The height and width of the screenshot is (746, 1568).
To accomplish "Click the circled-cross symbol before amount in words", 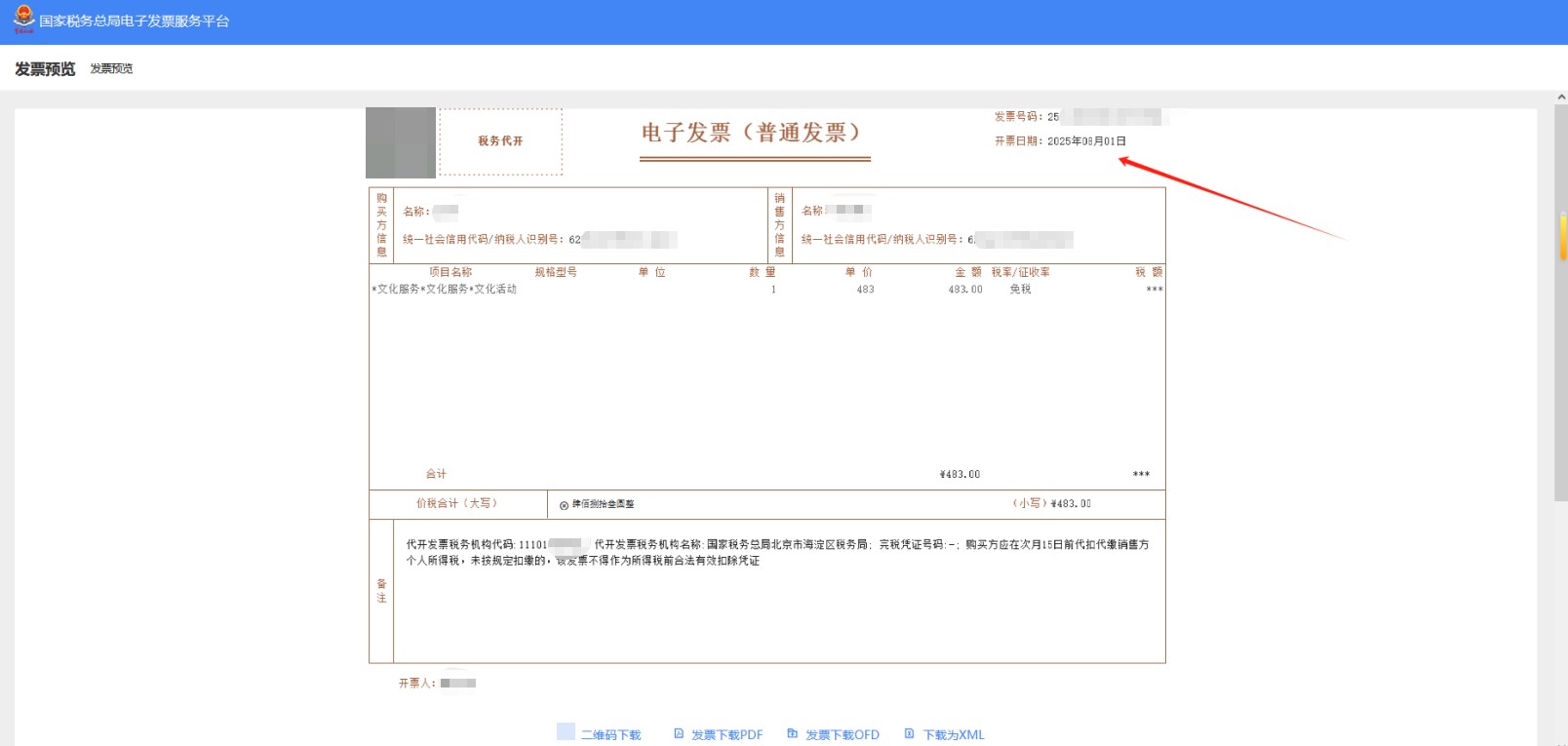I will coord(564,505).
